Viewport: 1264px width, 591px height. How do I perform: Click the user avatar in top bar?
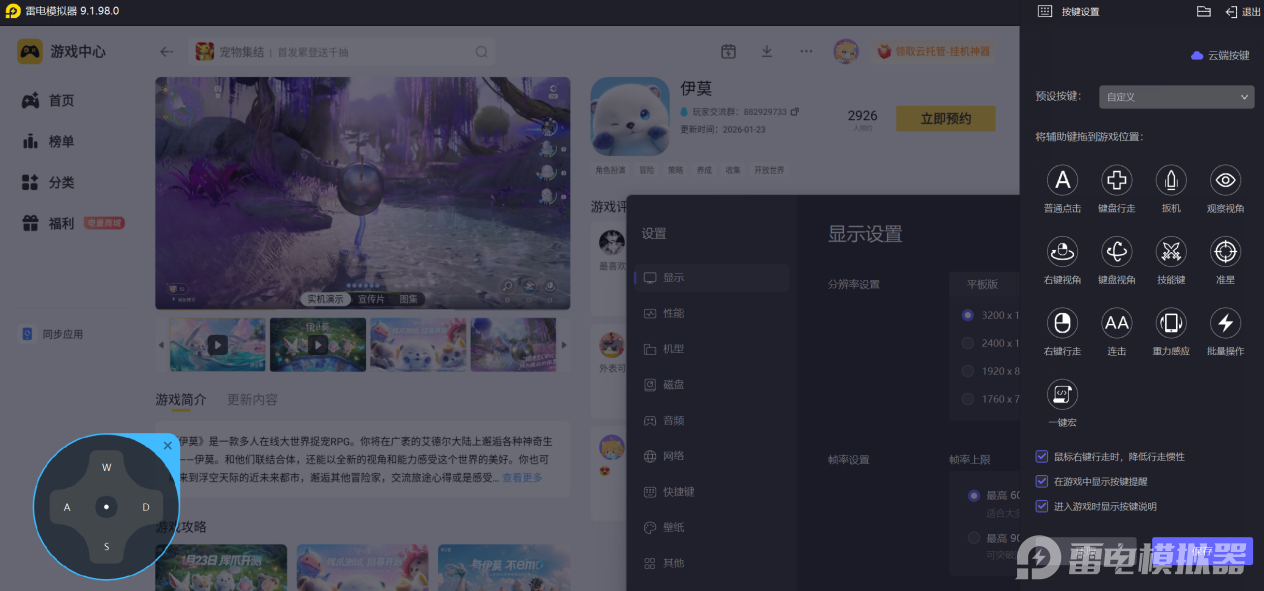click(846, 52)
